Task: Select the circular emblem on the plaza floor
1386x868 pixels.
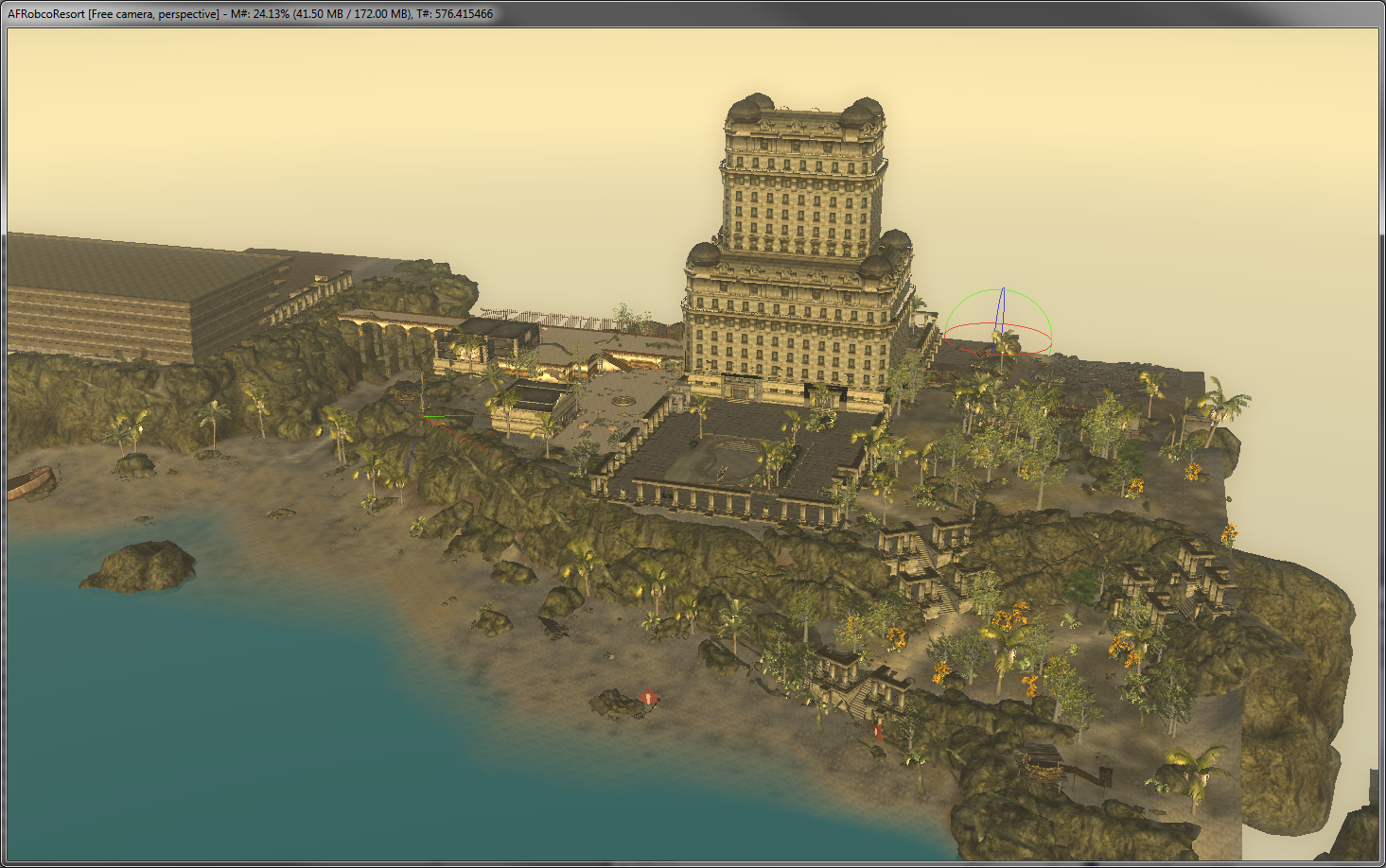Action: (622, 400)
